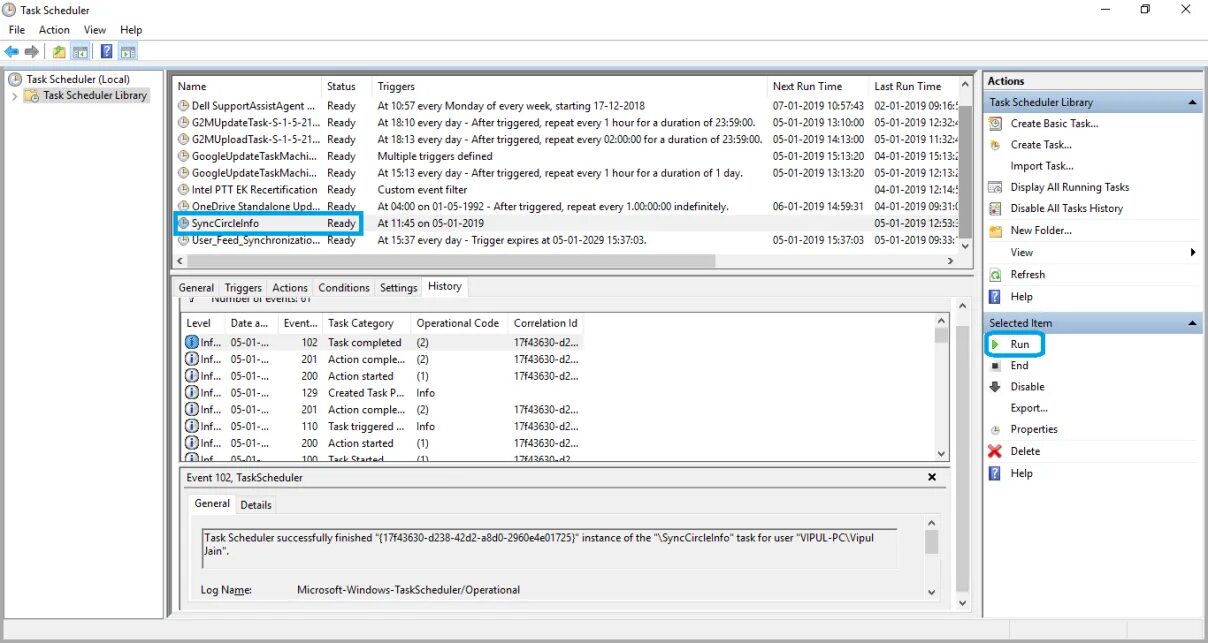Viewport: 1208px width, 643px height.
Task: Toggle the Show/Hide Console Tree toolbar icon
Action: [80, 52]
